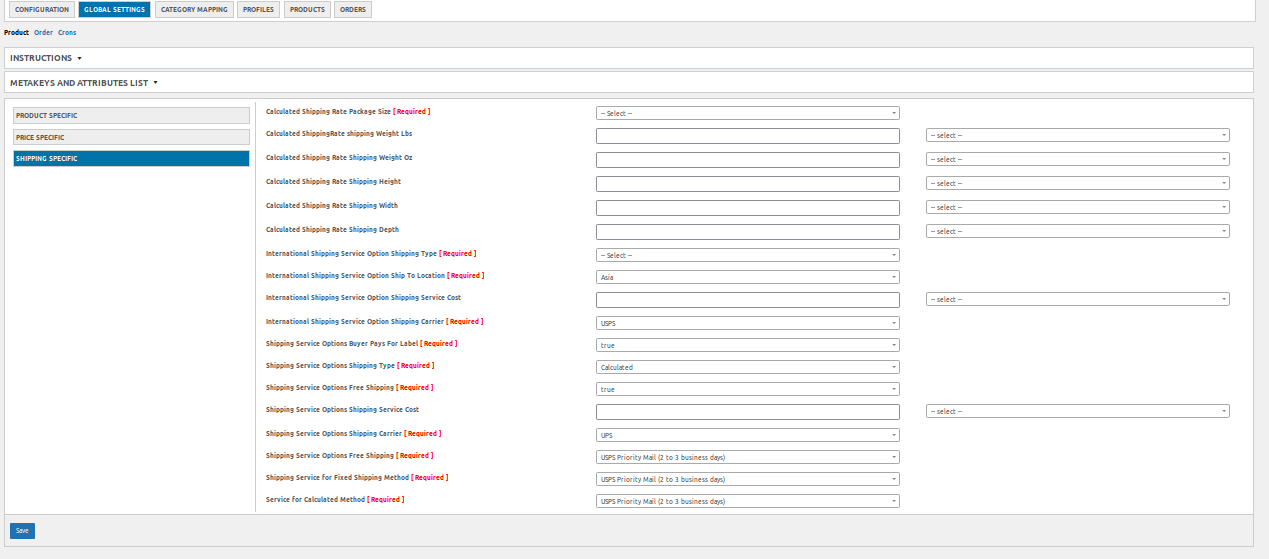Select the Price Specific side tab

pos(131,137)
